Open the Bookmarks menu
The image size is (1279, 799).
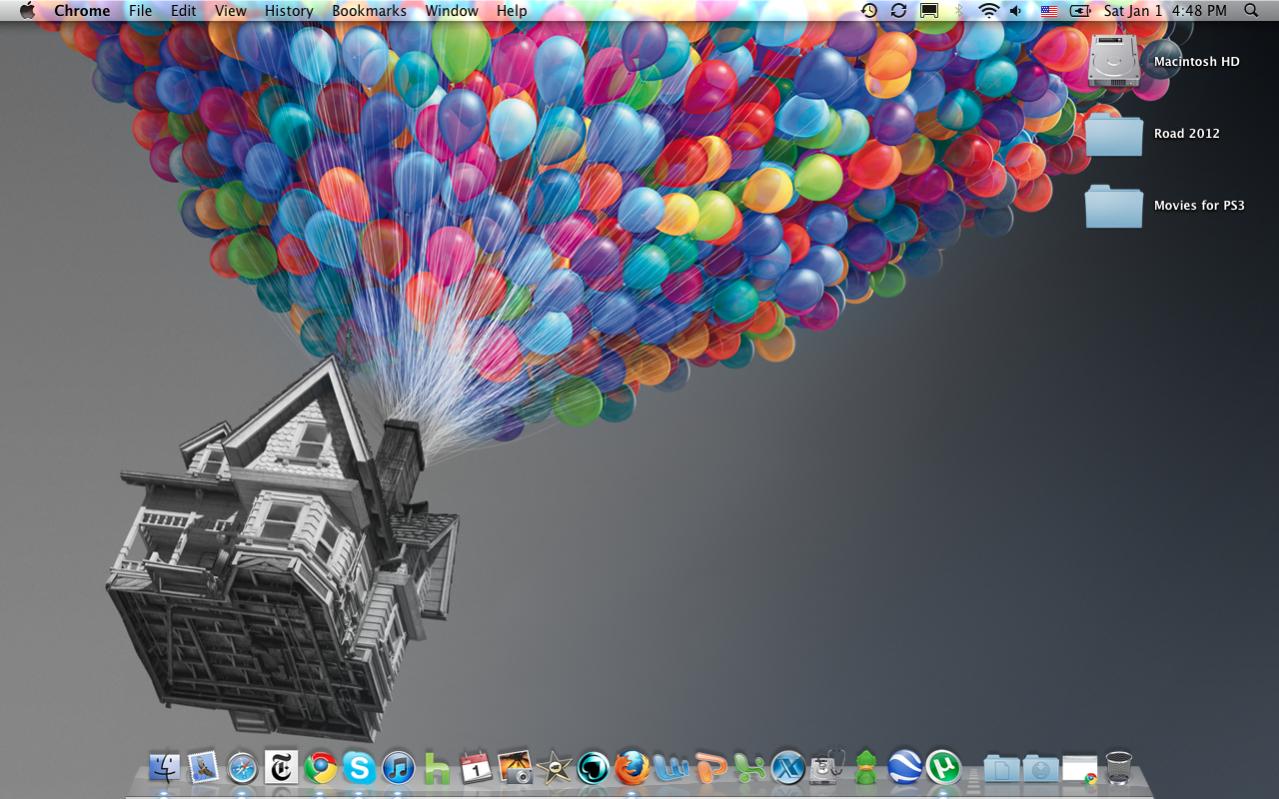pyautogui.click(x=369, y=11)
